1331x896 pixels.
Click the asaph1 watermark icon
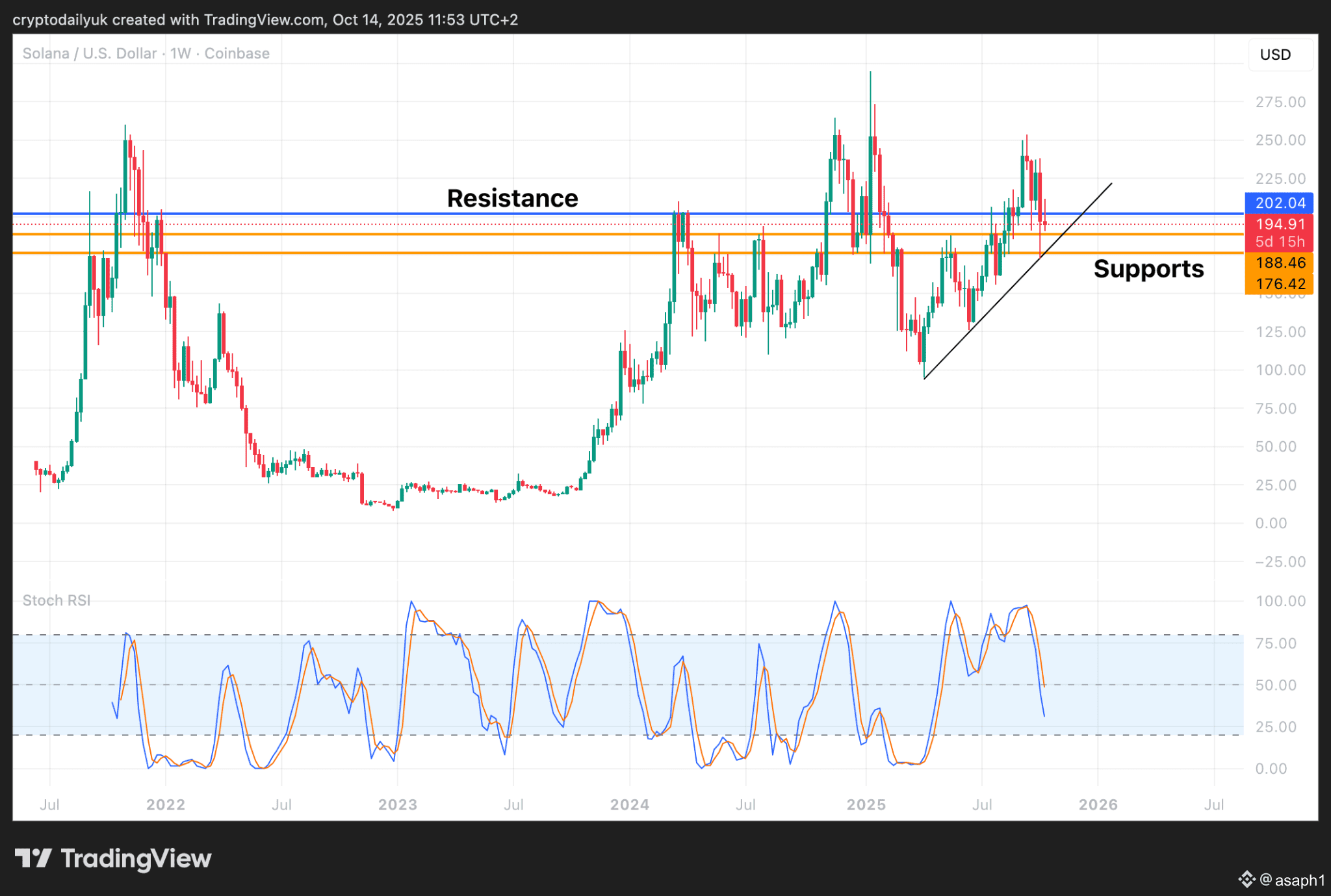tap(1246, 880)
